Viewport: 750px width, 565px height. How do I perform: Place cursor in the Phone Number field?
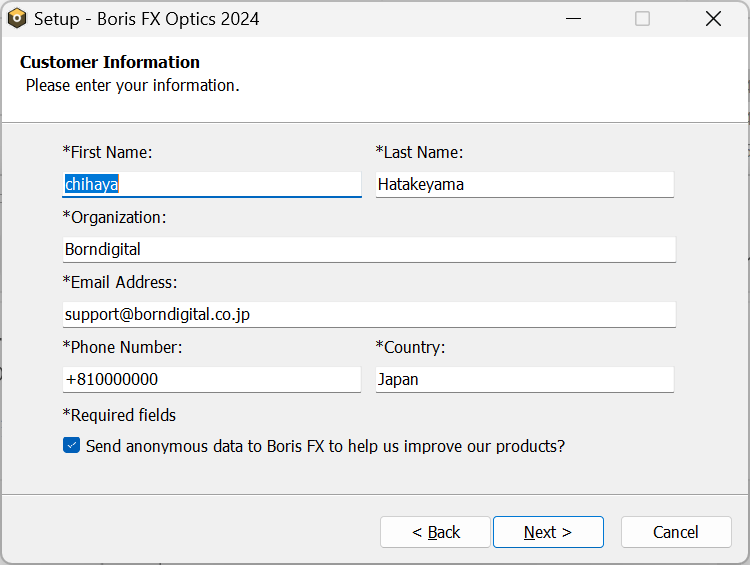212,379
